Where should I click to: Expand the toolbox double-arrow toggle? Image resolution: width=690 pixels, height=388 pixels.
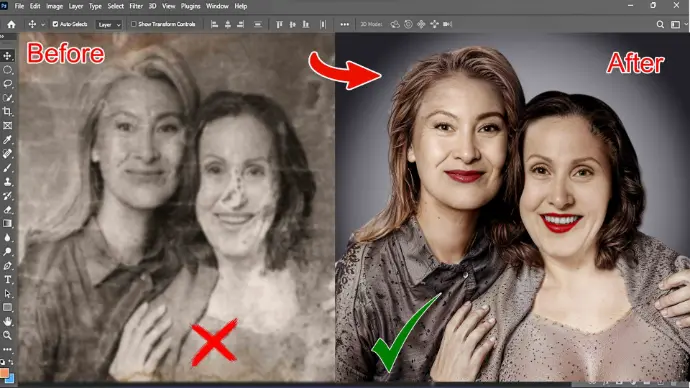(2, 37)
